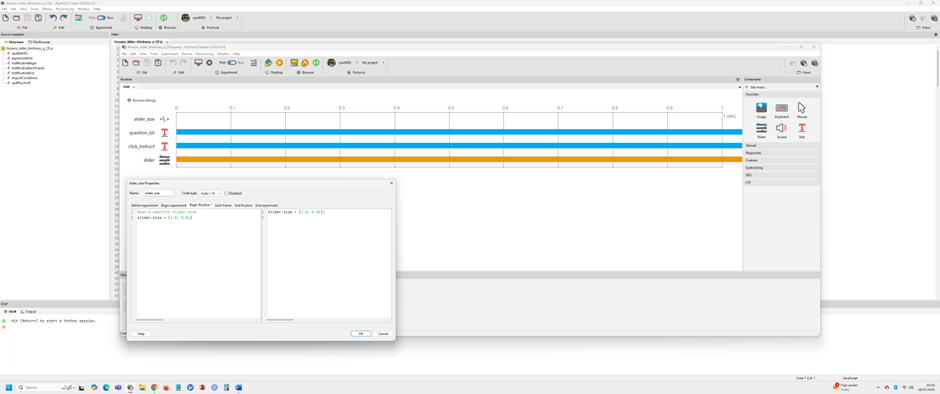Viewport: 940px width, 394px height.
Task: Toggle Pilot/Run switch in Coder toolbar
Action: click(101, 18)
